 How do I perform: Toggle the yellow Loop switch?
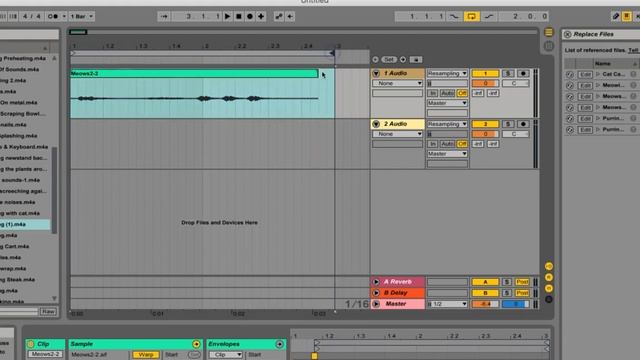click(471, 16)
